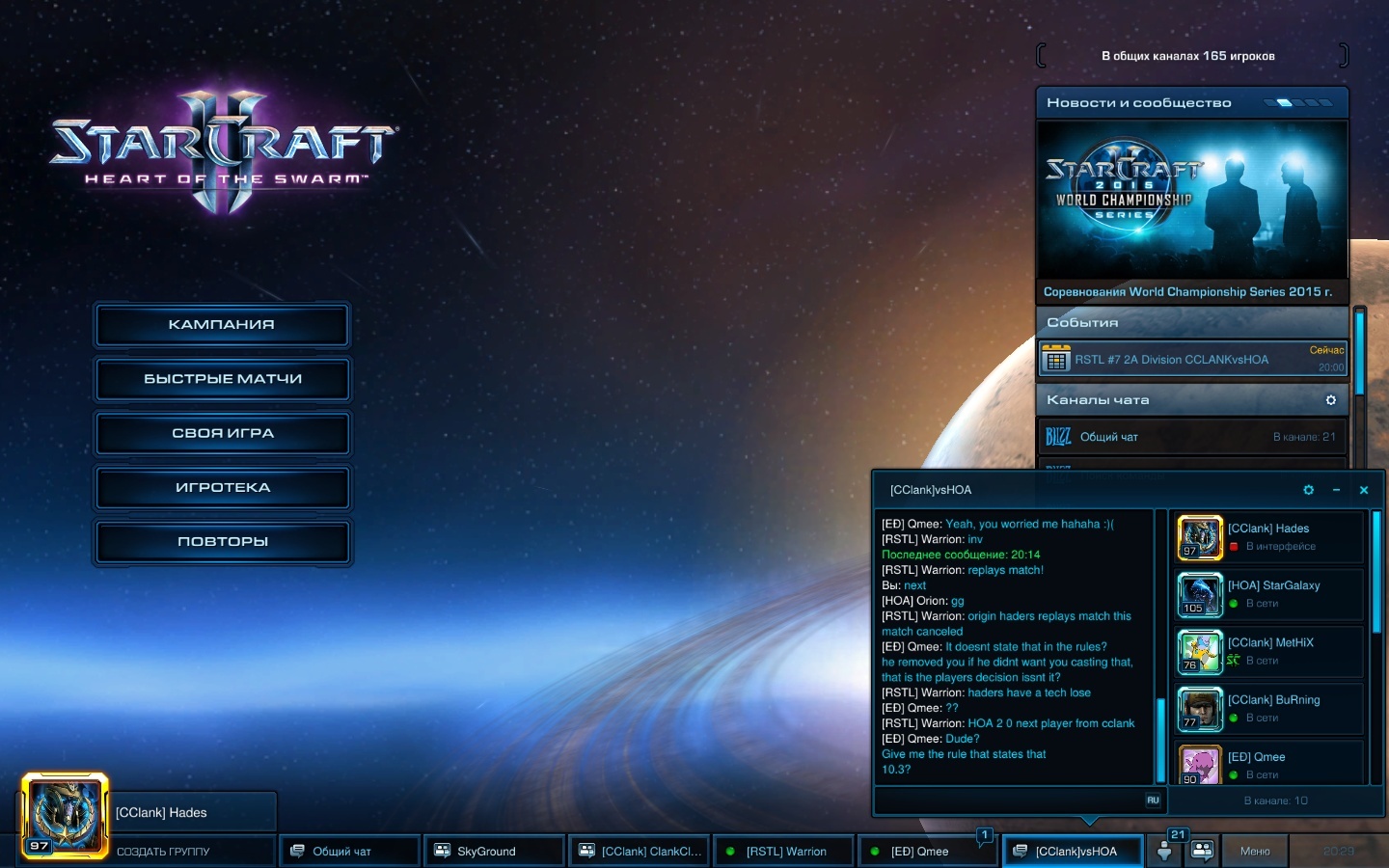Open chat window settings gear in [CClank]vsHOA
Image resolution: width=1389 pixels, height=868 pixels.
coord(1309,490)
